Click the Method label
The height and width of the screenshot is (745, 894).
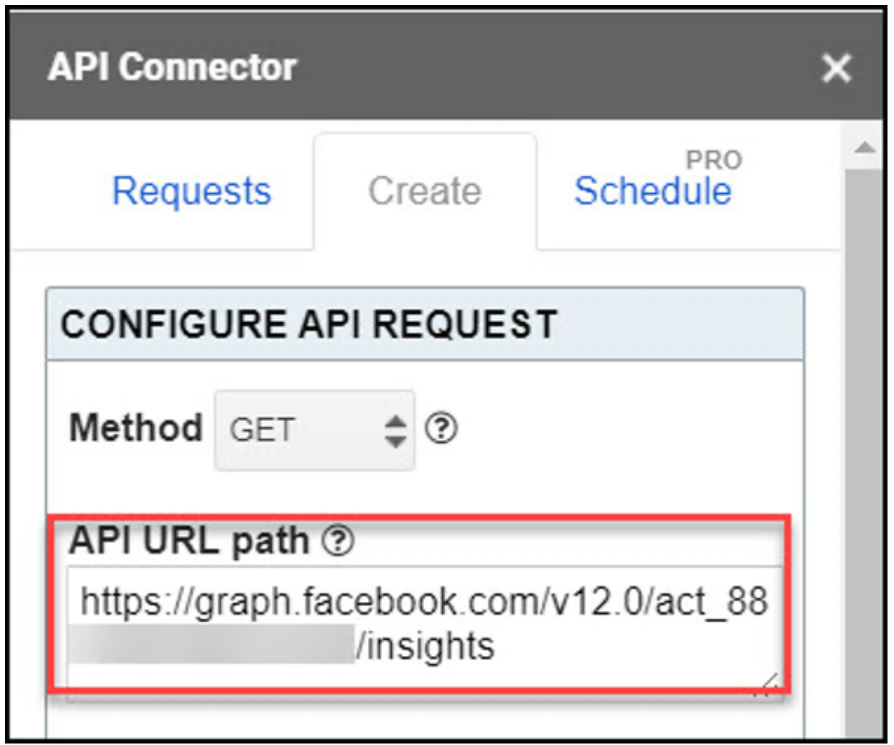[136, 428]
